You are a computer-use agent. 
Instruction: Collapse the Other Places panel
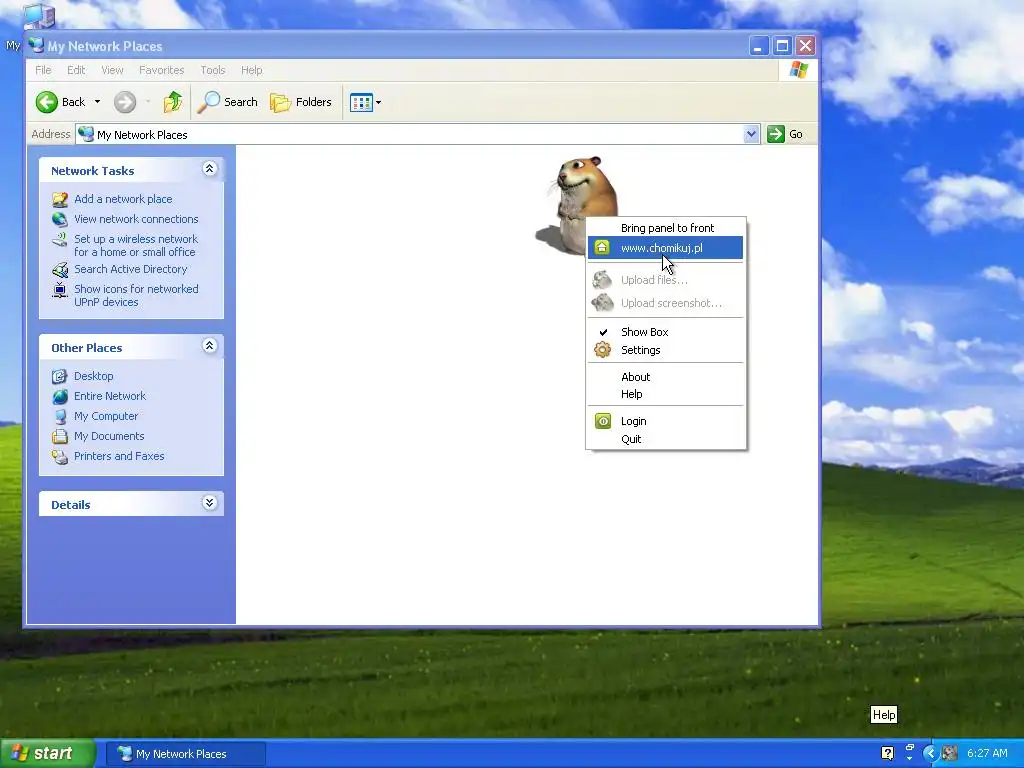point(209,346)
